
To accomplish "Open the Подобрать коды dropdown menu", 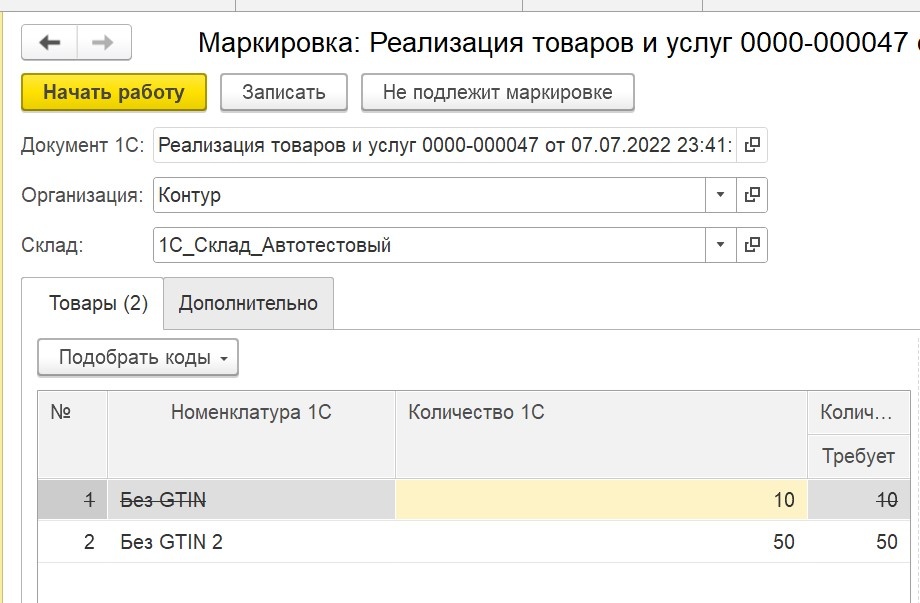I will [138, 357].
